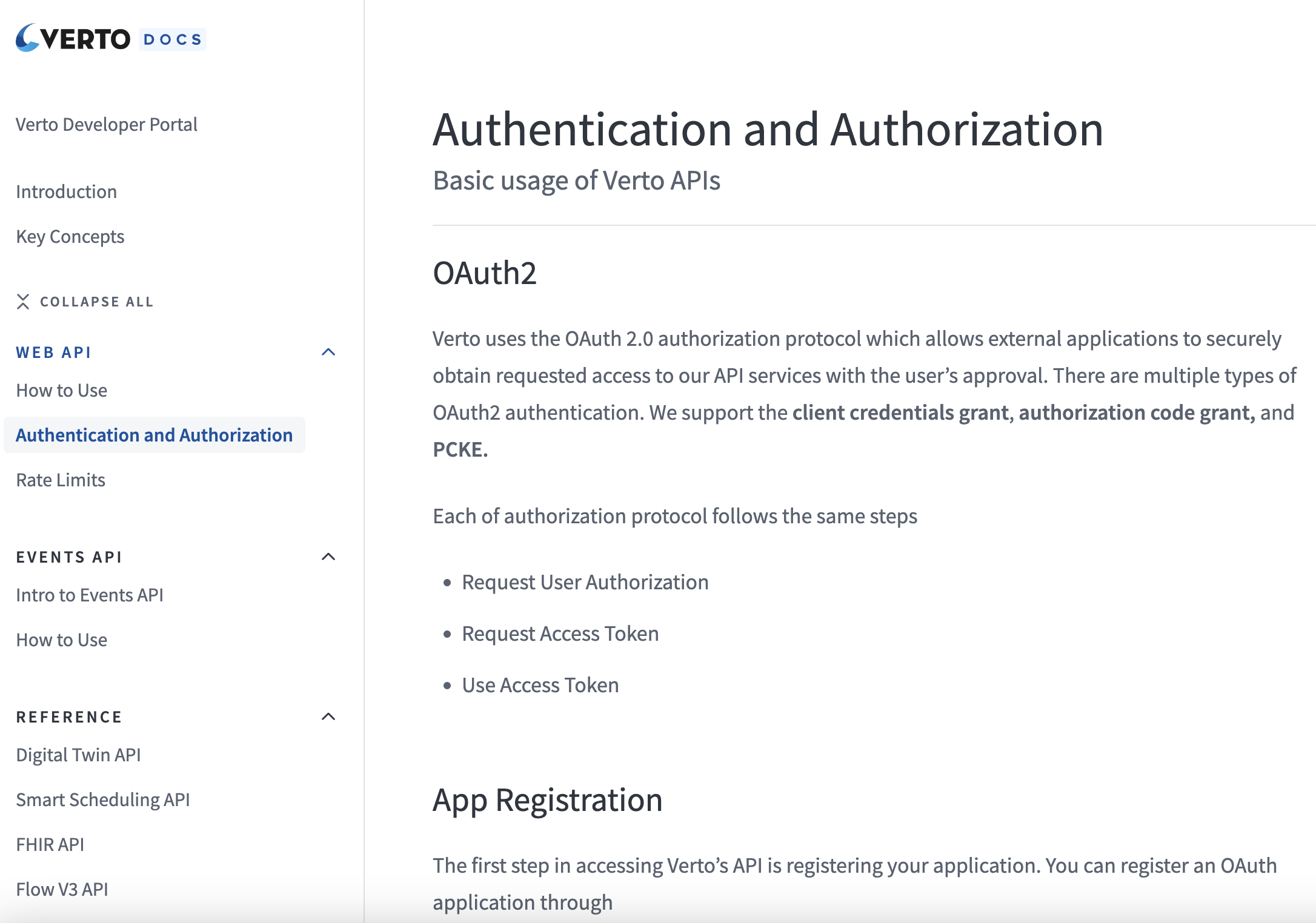Collapse the EVENTS API section chevron

[x=328, y=557]
